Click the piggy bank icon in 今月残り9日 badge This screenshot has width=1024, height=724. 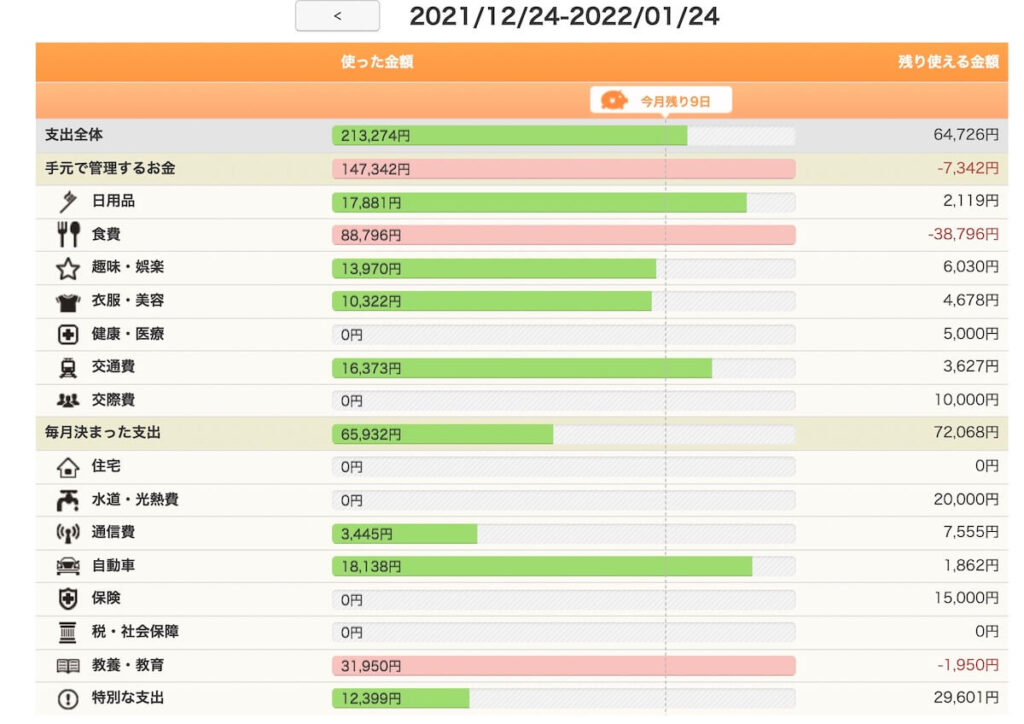pos(614,101)
